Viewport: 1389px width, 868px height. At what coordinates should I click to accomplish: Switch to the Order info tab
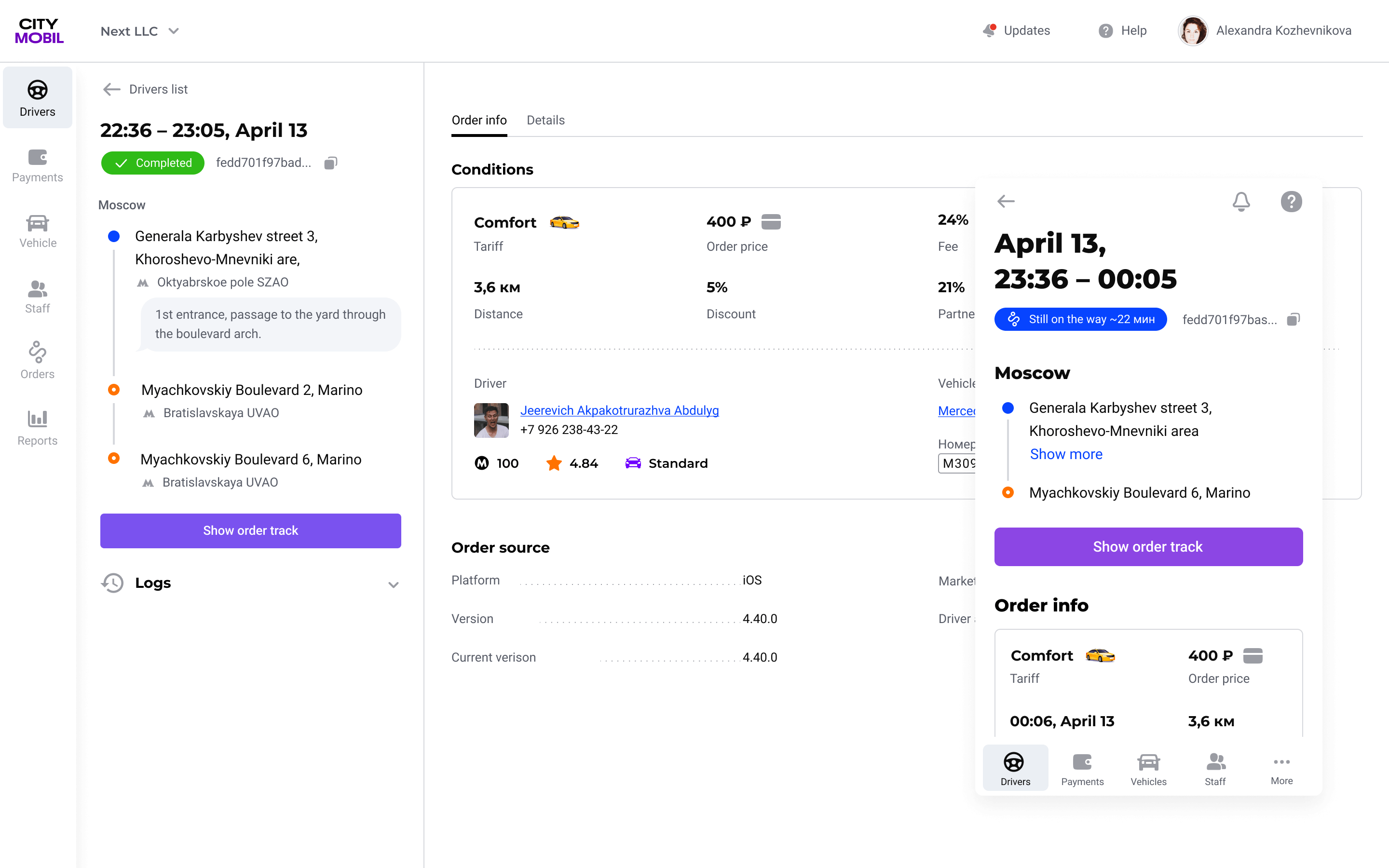479,120
